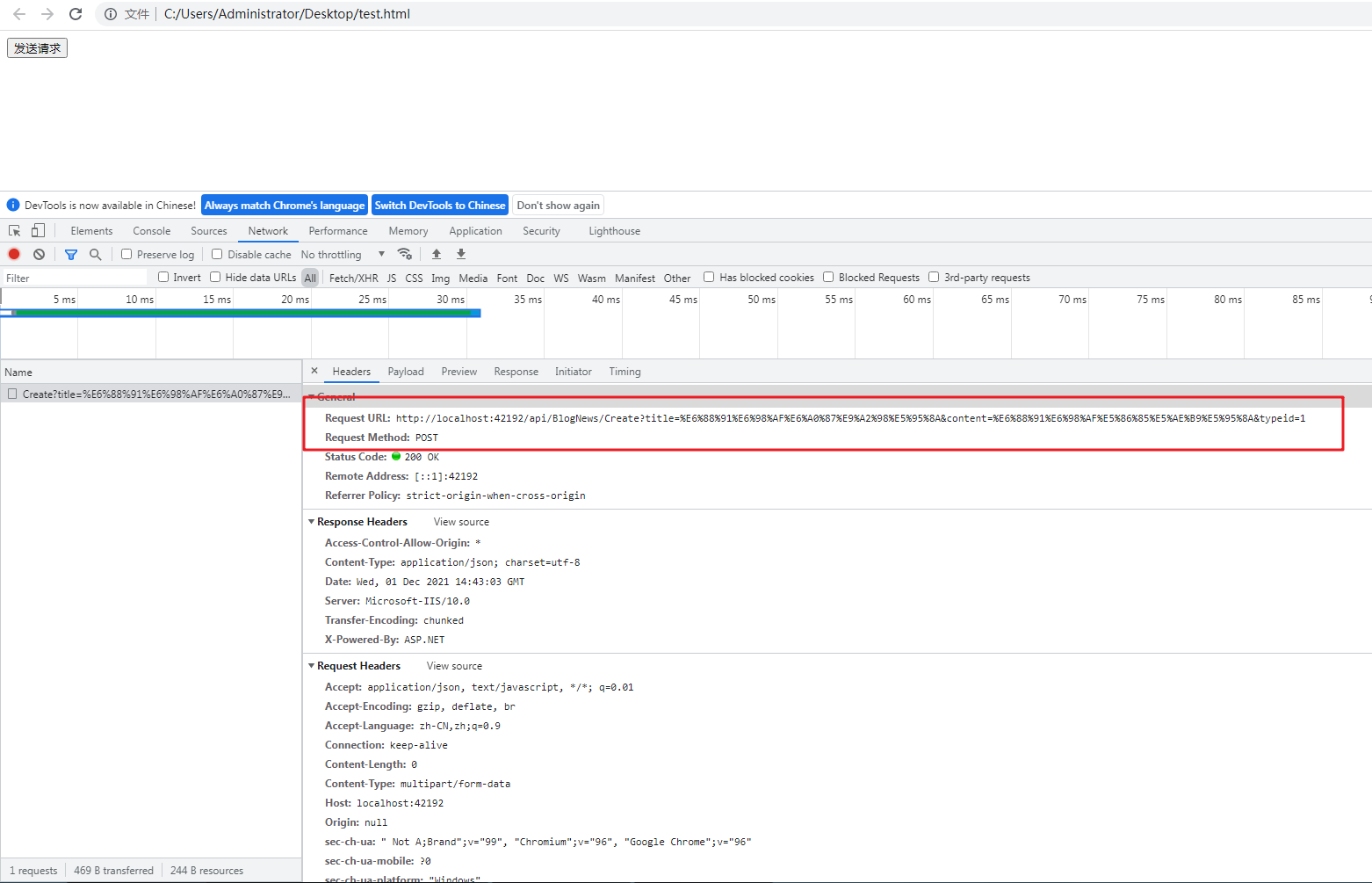Enable Hide data URLs filter
Viewport: 1372px width, 883px height.
[x=215, y=277]
